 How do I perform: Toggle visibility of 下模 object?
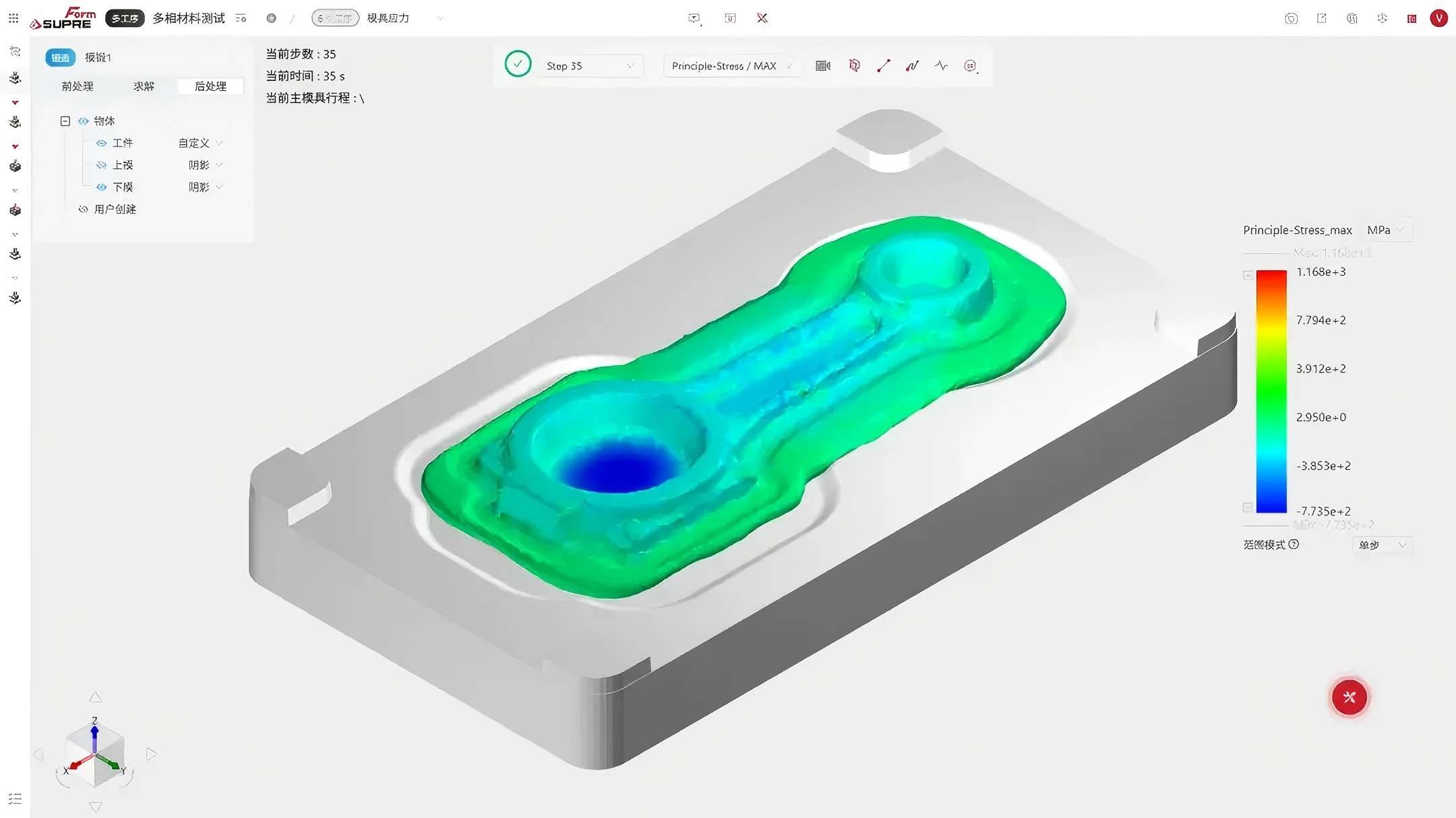pos(102,187)
